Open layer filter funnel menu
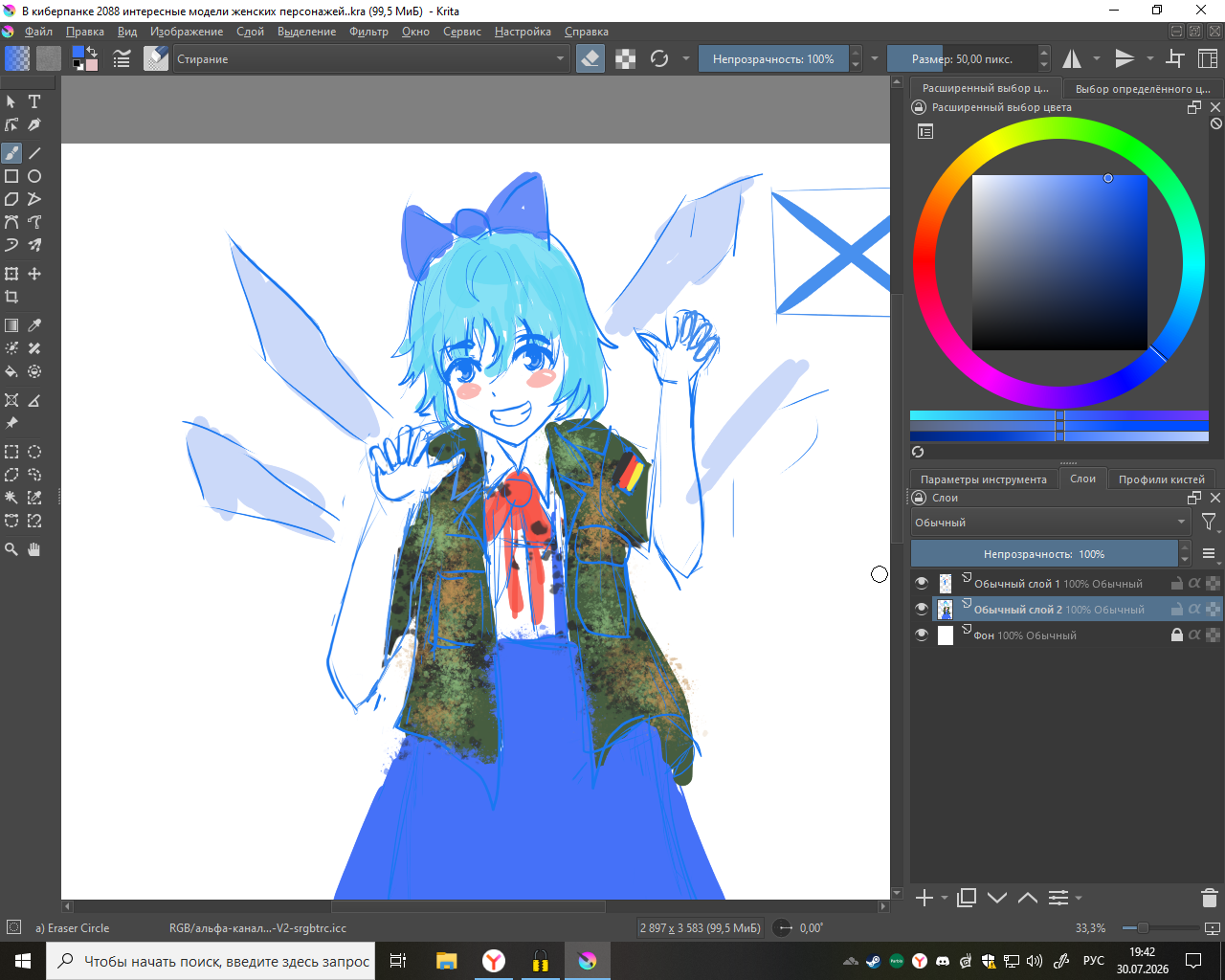This screenshot has height=980, width=1225. [1209, 523]
